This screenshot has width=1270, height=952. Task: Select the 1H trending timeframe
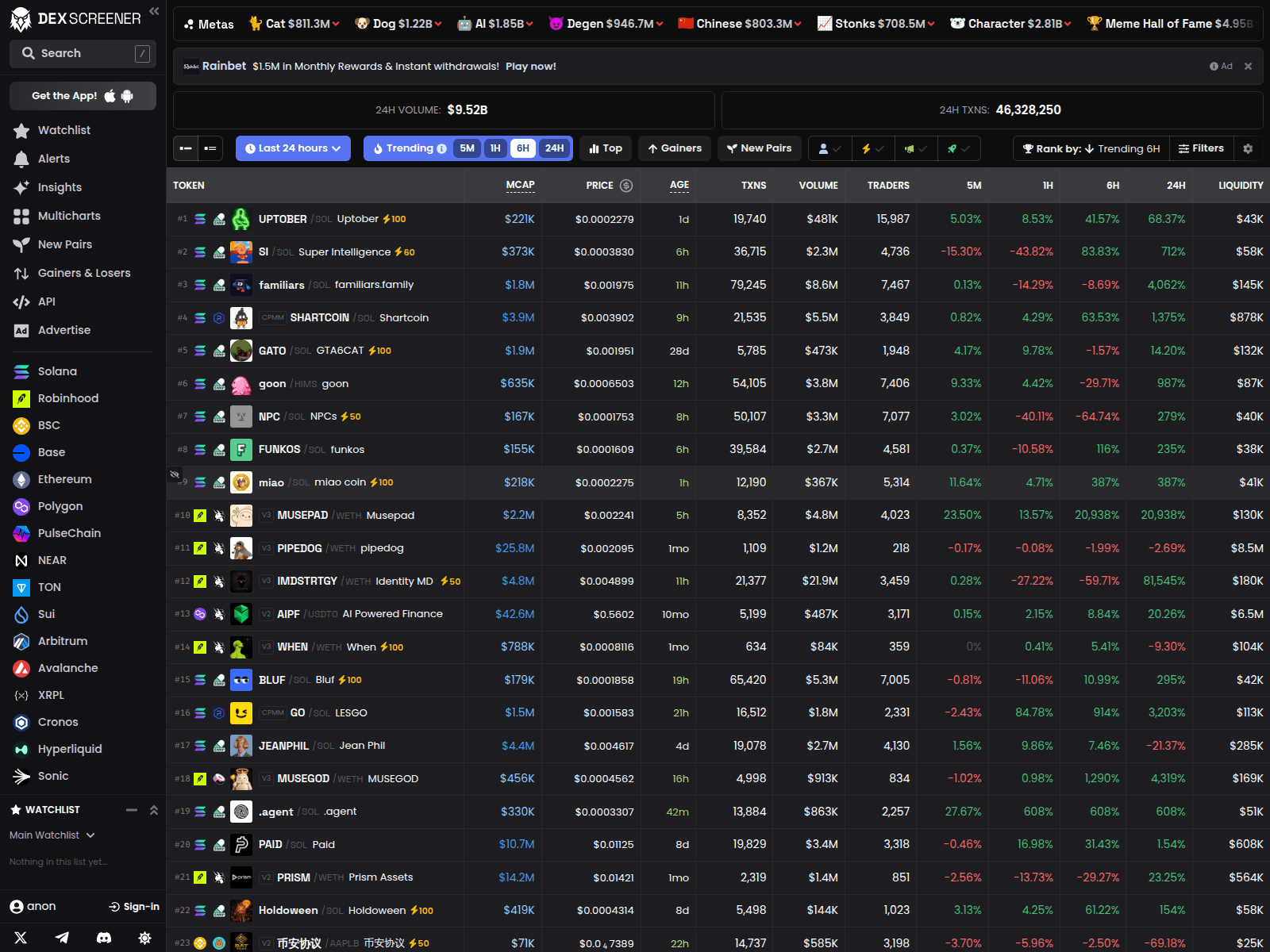pos(495,148)
